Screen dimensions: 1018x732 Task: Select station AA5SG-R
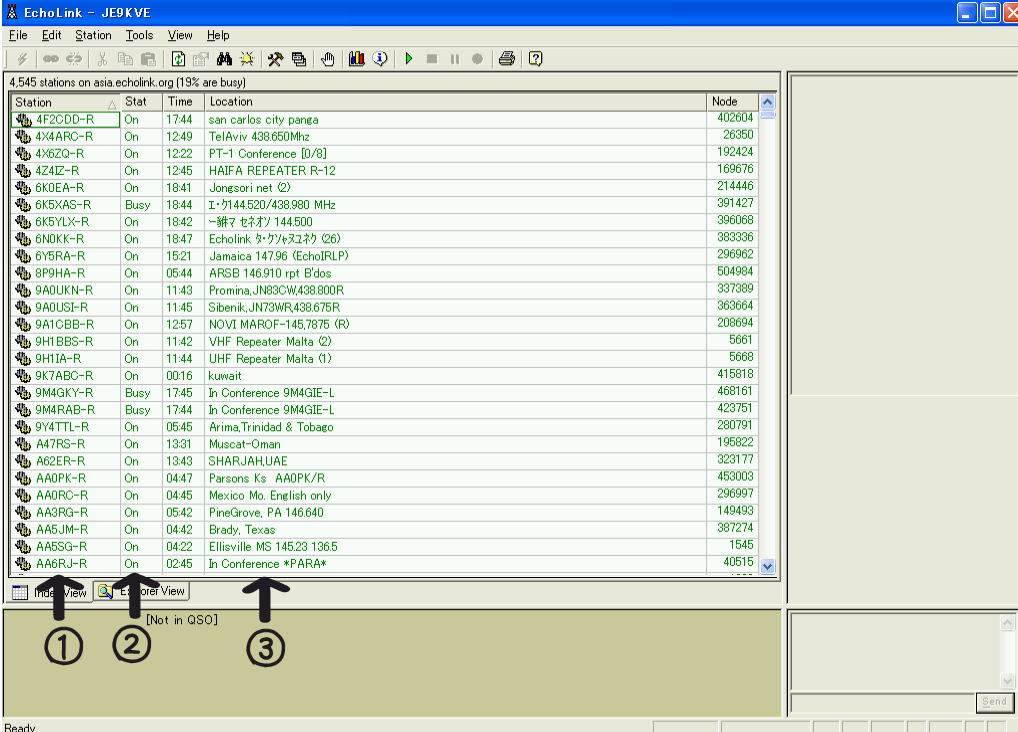pyautogui.click(x=62, y=547)
